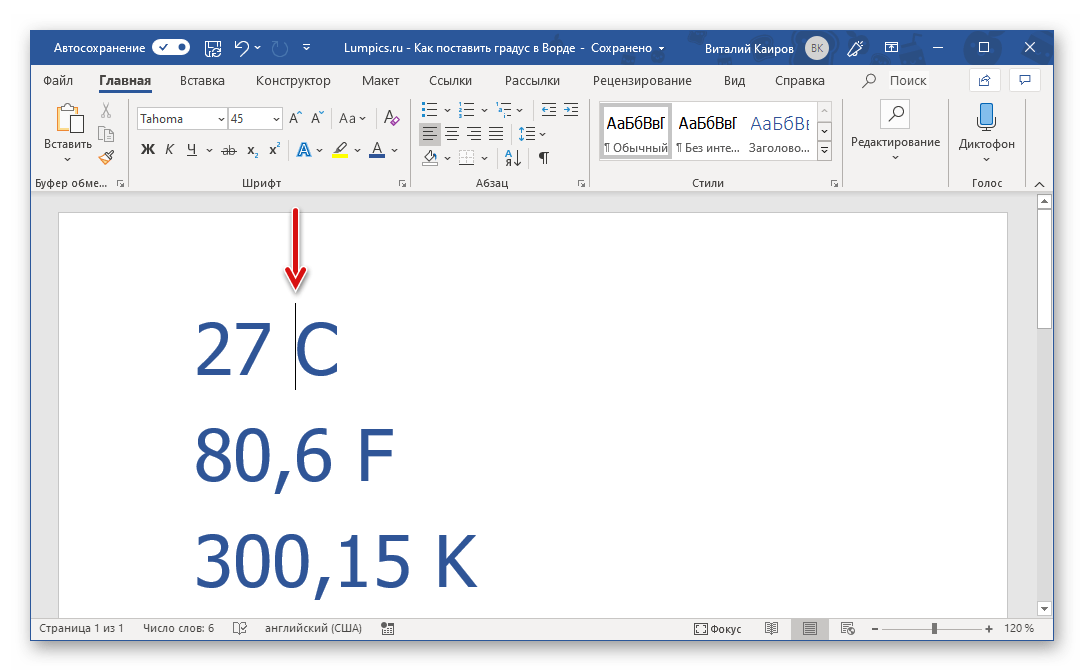Apply yellow text highlight color

(339, 149)
